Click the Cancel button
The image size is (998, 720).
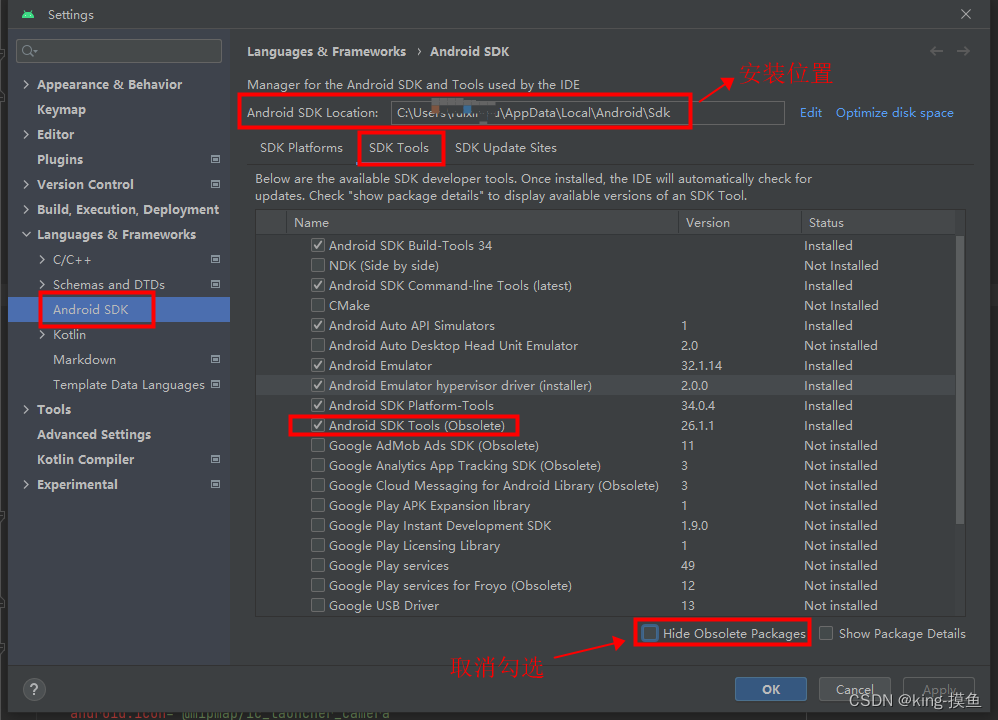tap(855, 689)
